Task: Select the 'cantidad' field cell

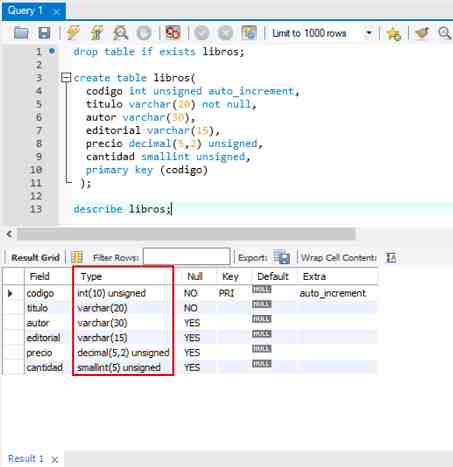Action: pos(44,367)
